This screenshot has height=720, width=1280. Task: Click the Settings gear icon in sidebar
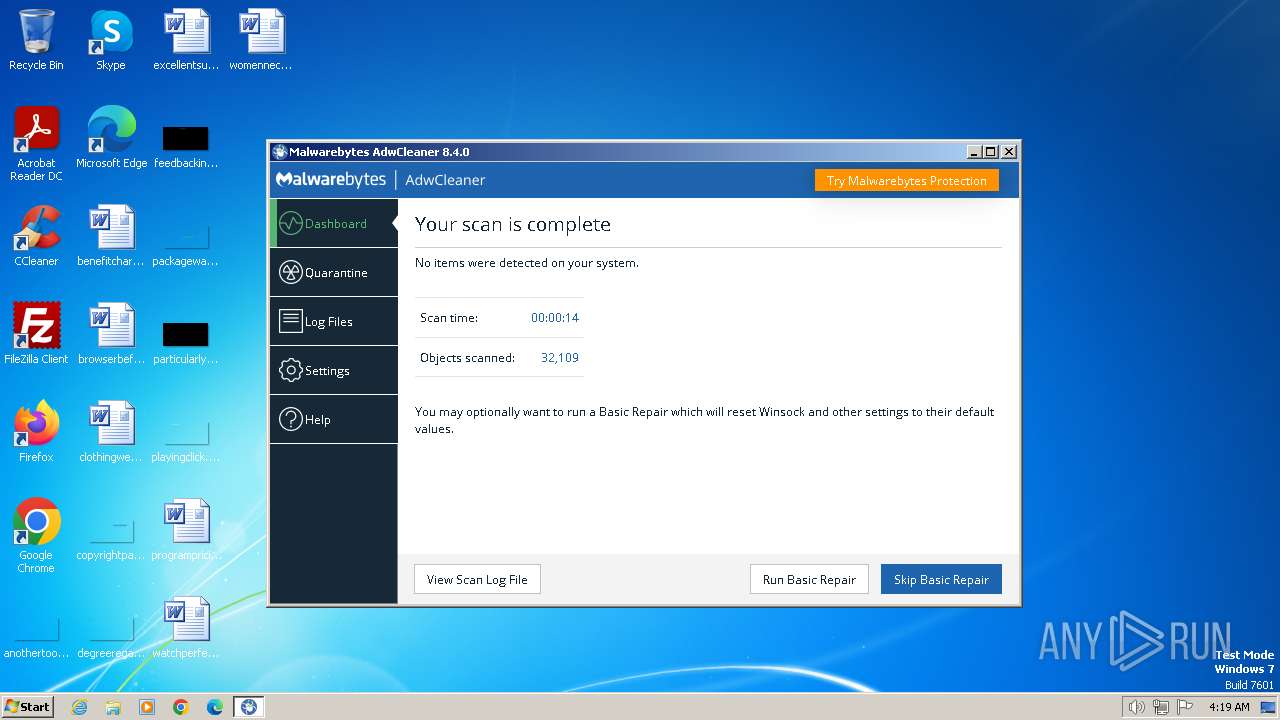(290, 370)
